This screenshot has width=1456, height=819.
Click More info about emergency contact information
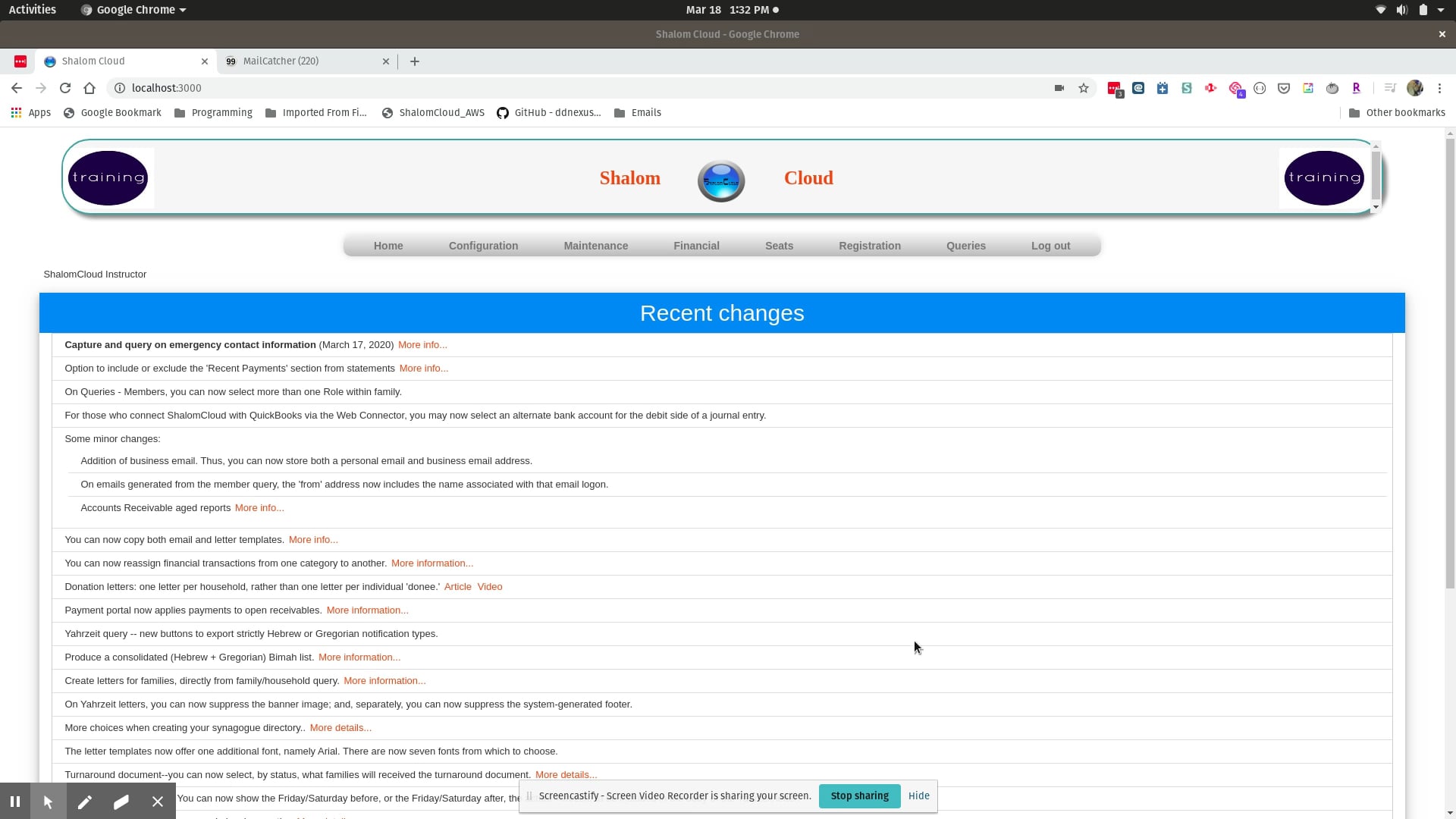point(422,344)
